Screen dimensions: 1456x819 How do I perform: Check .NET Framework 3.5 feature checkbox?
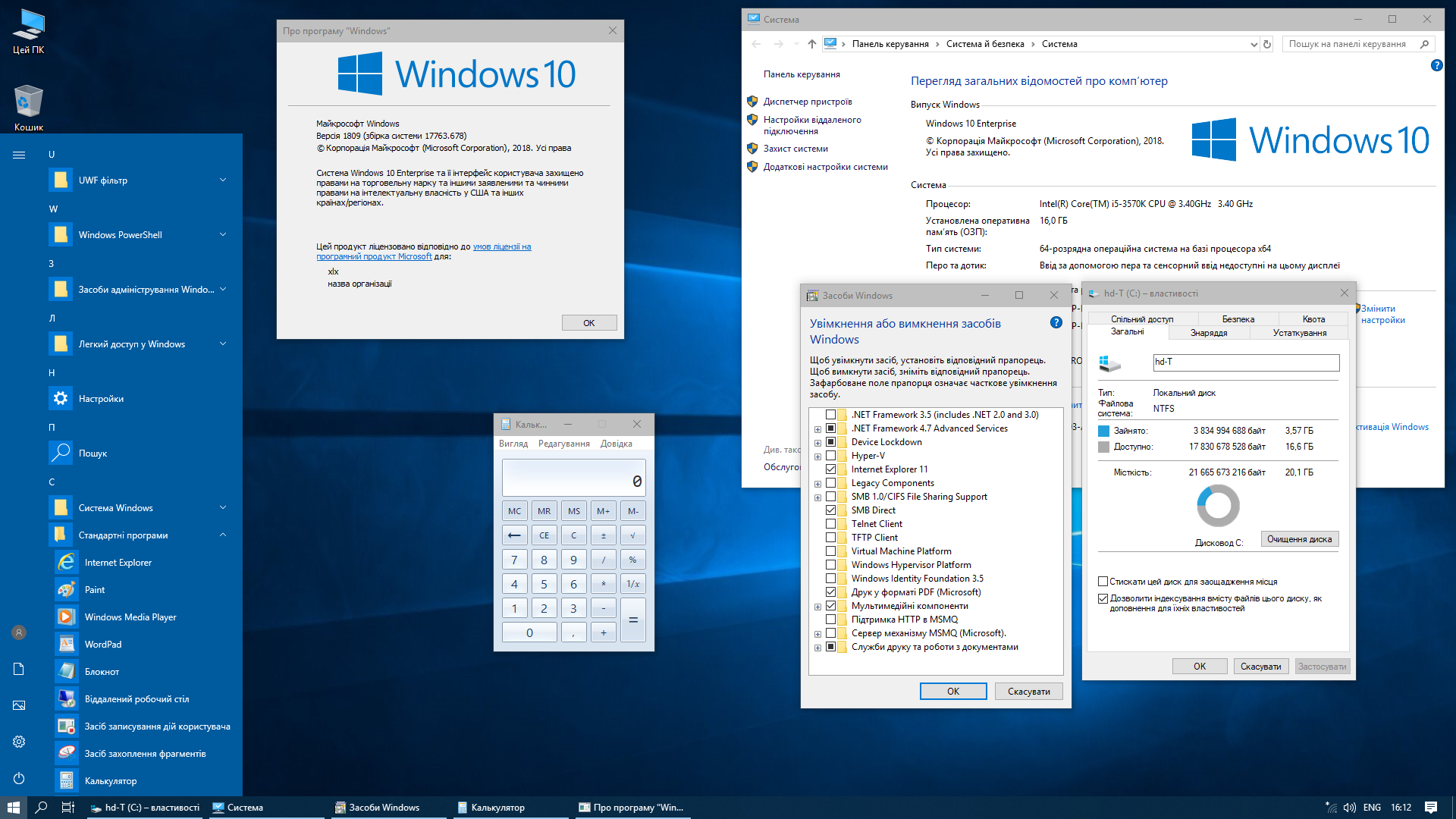(x=831, y=415)
